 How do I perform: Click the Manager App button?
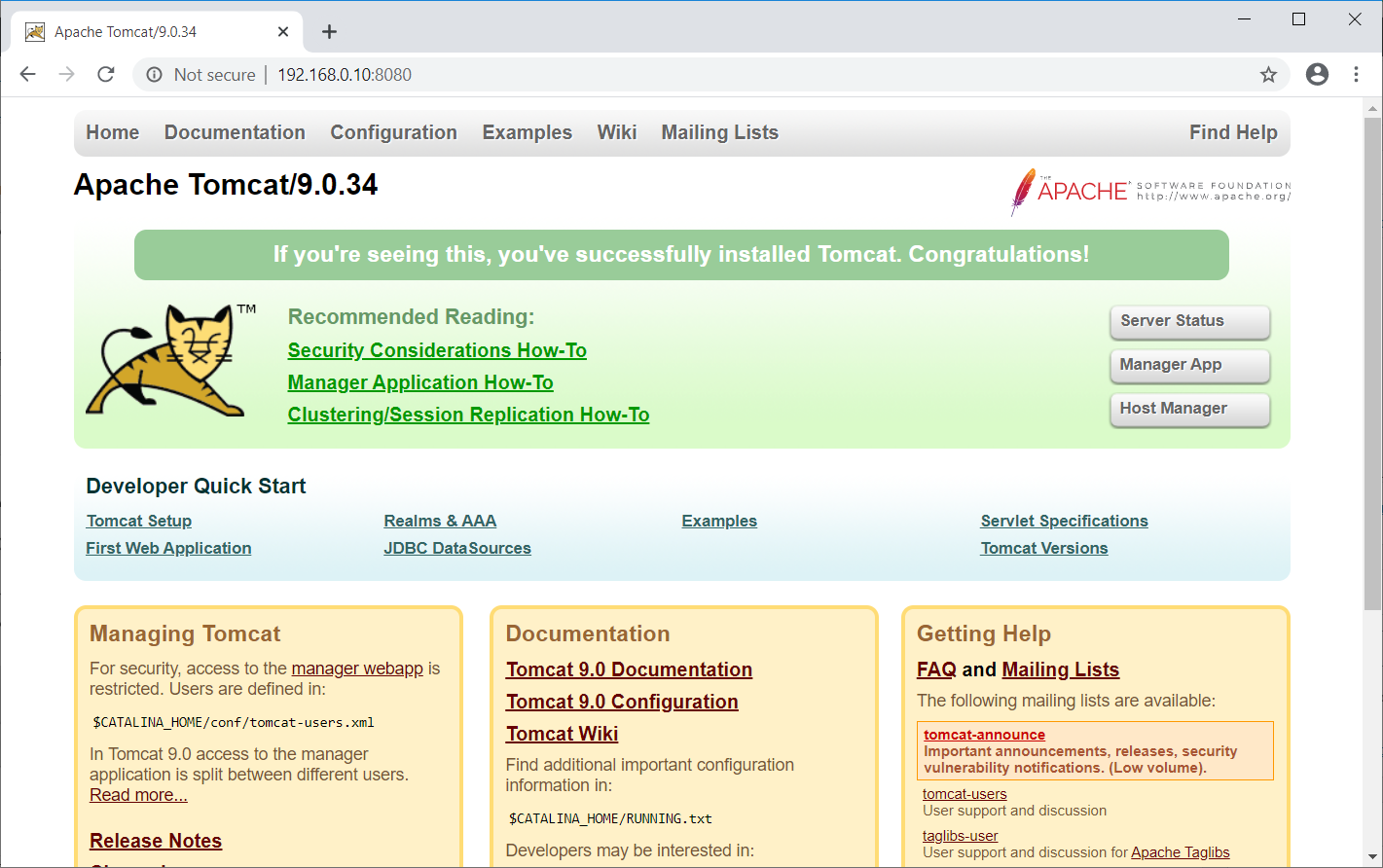tap(1189, 365)
